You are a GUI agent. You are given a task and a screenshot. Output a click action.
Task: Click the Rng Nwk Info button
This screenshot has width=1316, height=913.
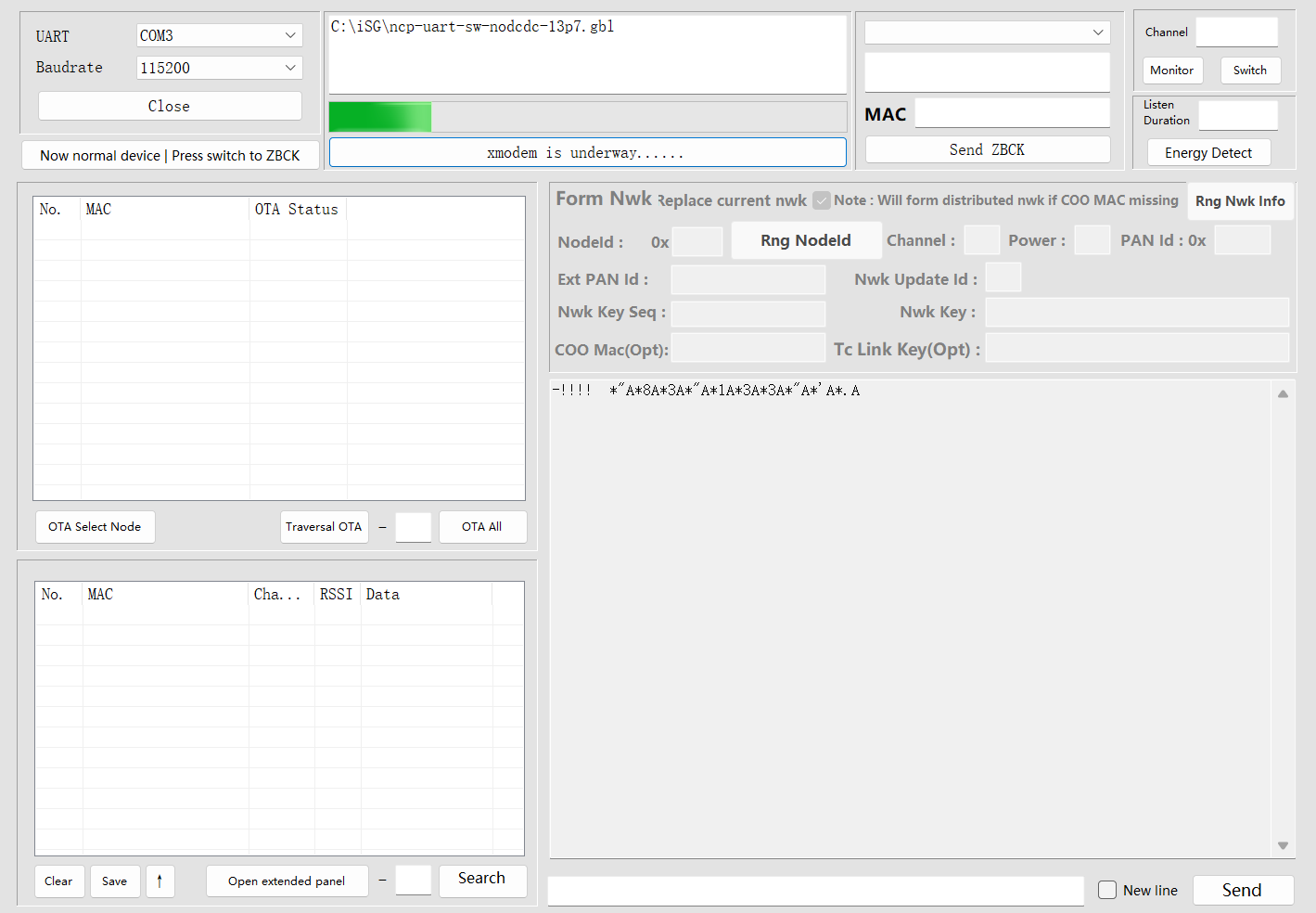(x=1240, y=201)
